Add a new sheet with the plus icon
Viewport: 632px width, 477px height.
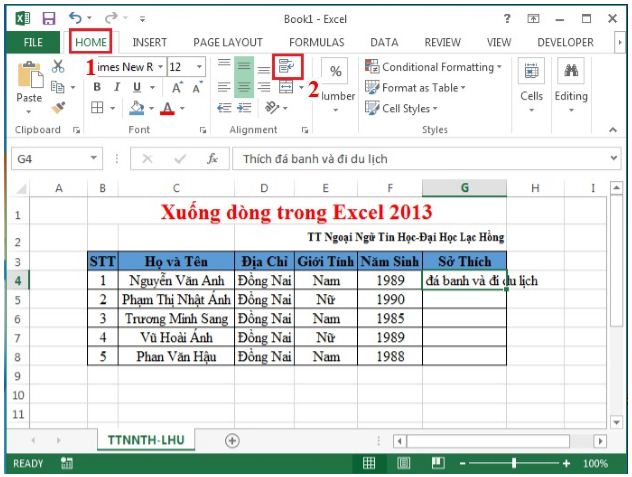click(x=232, y=440)
